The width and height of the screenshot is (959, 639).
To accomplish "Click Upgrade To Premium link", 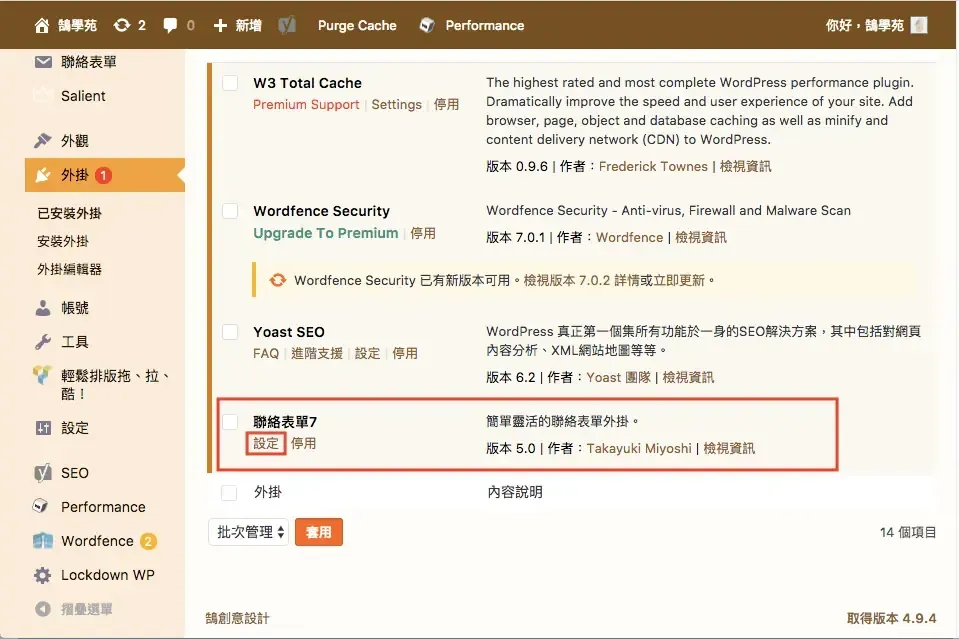I will 325,233.
